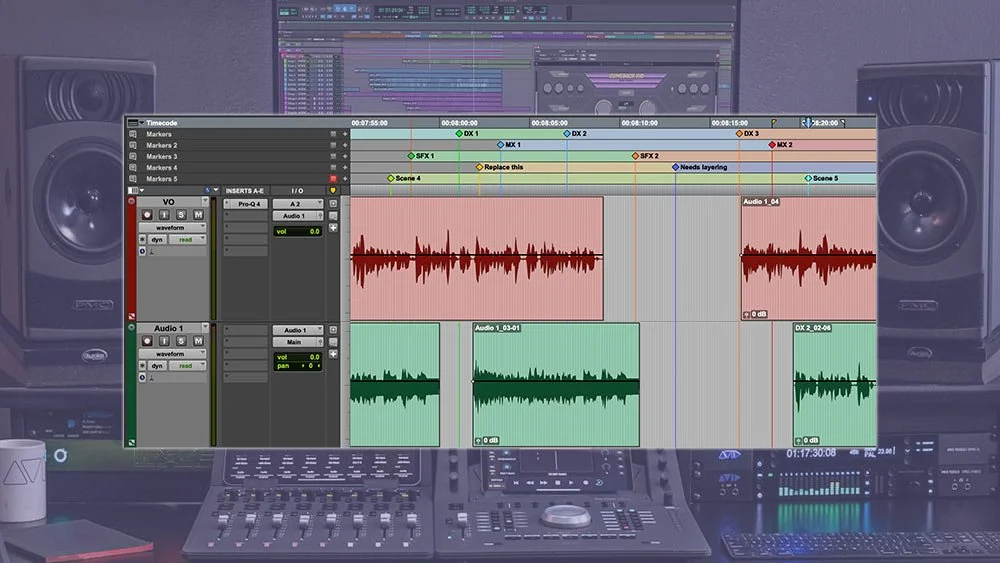Click Audio 1 track vol 0.0 field
This screenshot has height=563, width=1000.
tap(298, 357)
